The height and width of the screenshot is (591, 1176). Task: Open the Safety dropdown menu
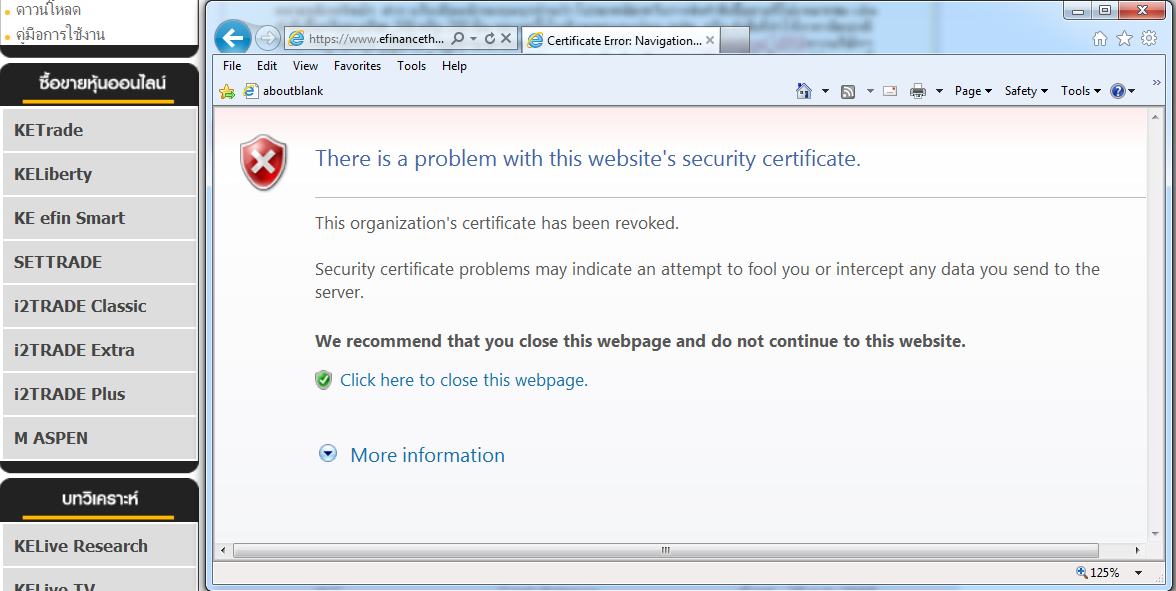(1026, 91)
